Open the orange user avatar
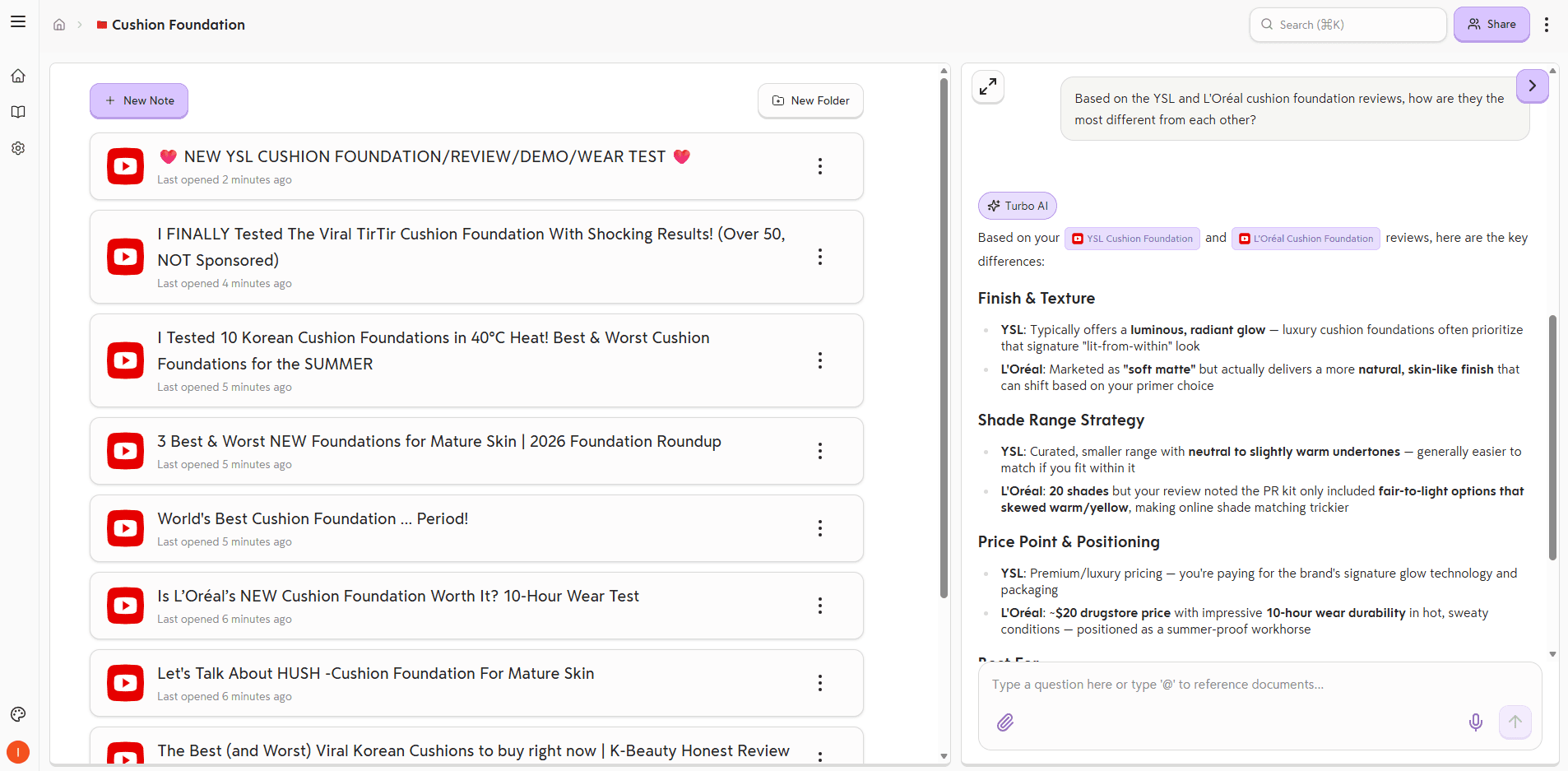 click(18, 752)
